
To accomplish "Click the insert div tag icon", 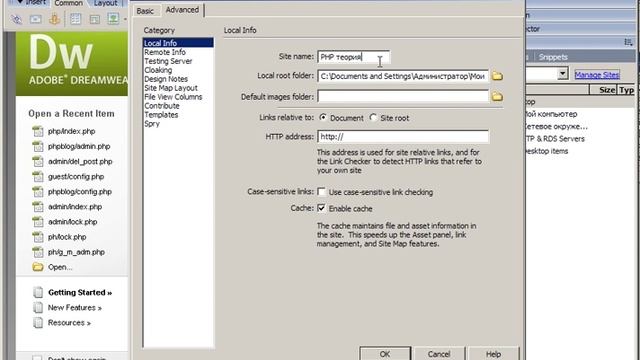I will [95, 19].
